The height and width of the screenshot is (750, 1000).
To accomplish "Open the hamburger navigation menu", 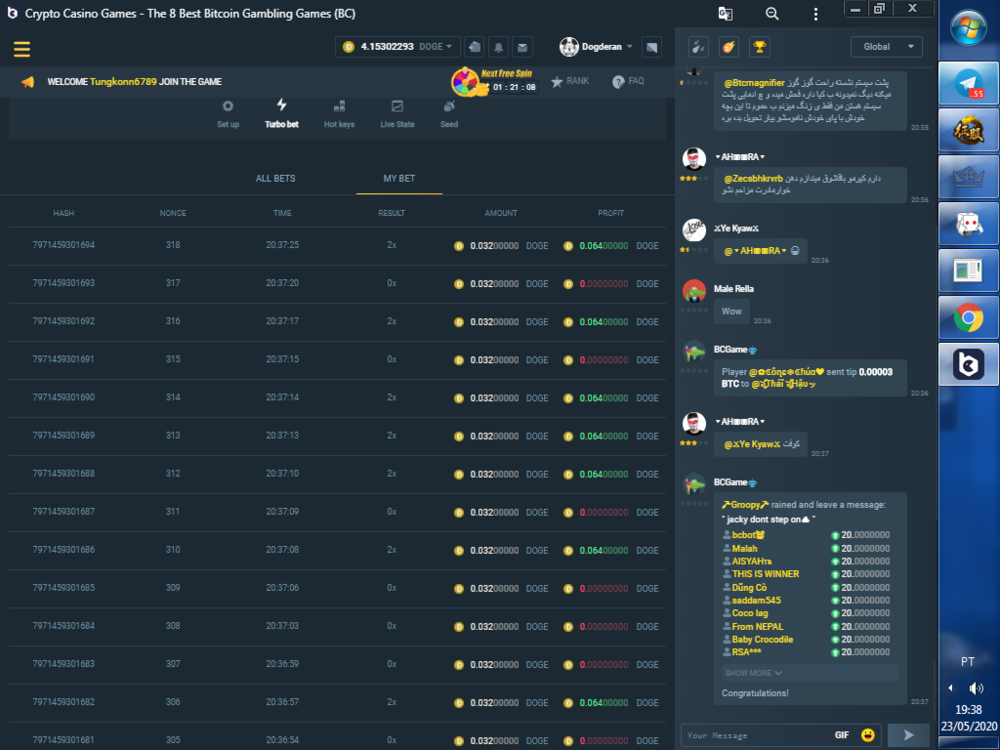I will [x=21, y=48].
